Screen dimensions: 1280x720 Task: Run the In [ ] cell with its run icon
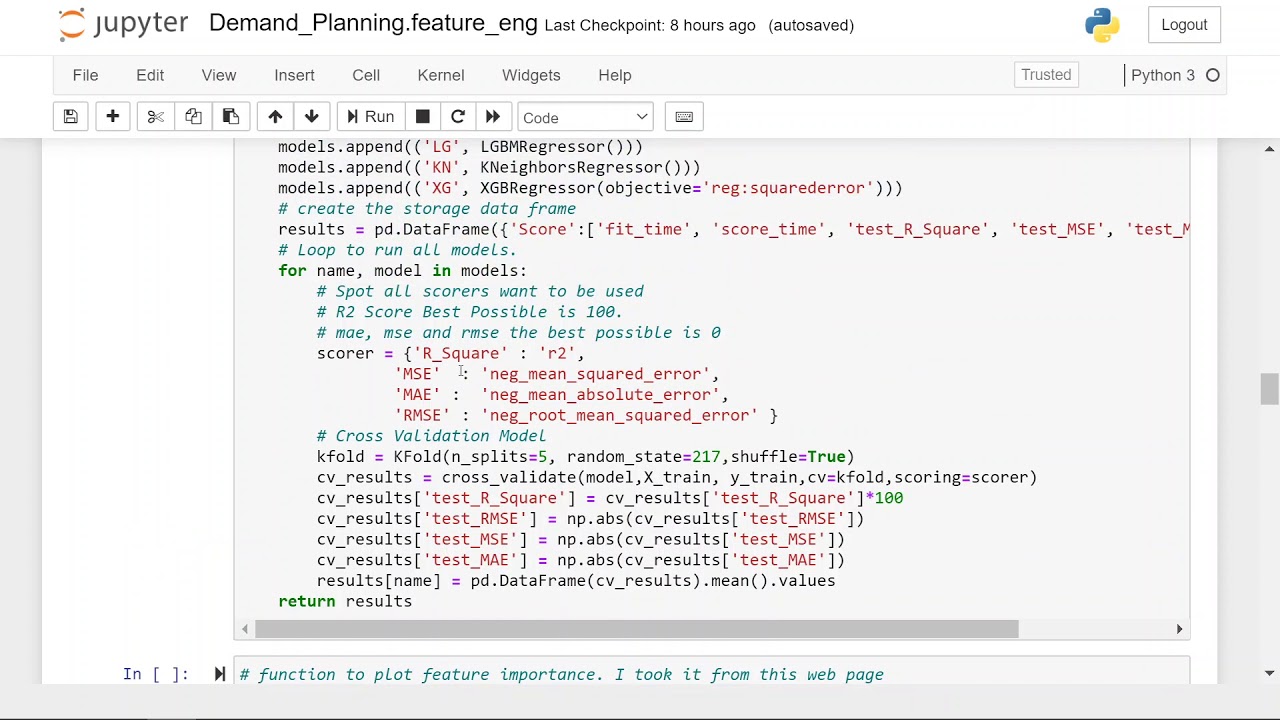[220, 674]
